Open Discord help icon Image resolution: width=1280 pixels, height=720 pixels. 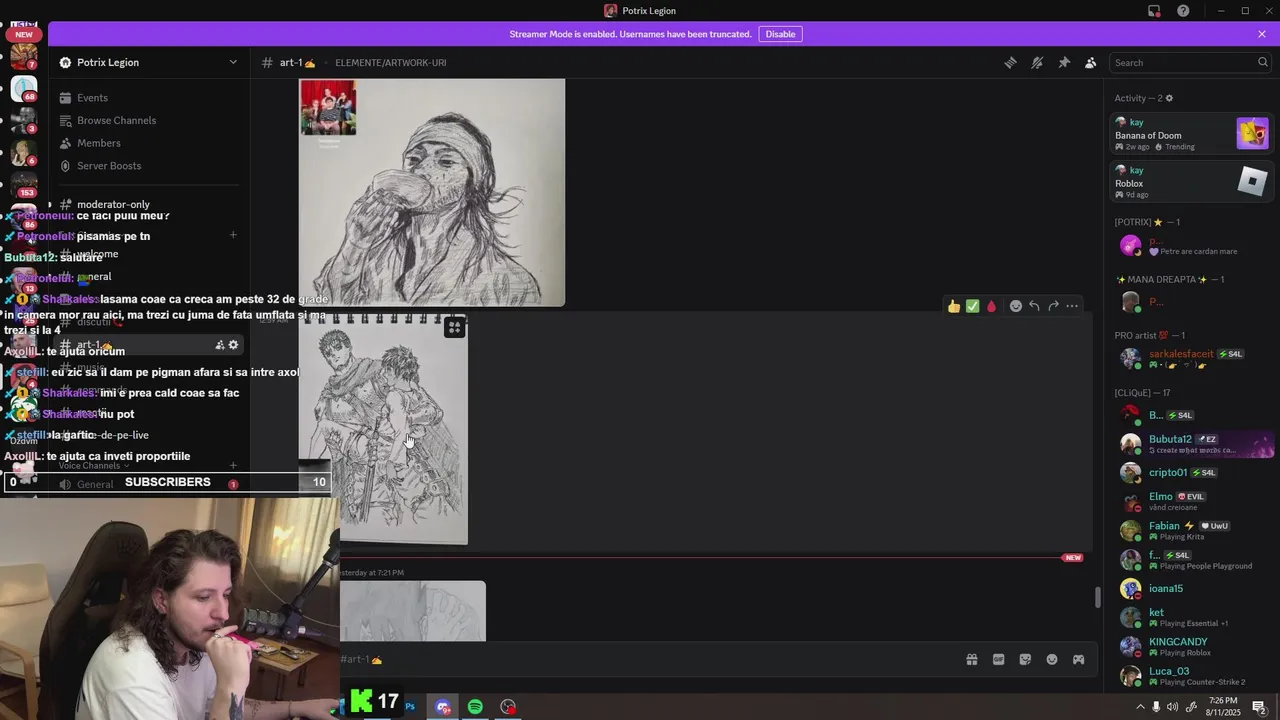click(x=1183, y=11)
